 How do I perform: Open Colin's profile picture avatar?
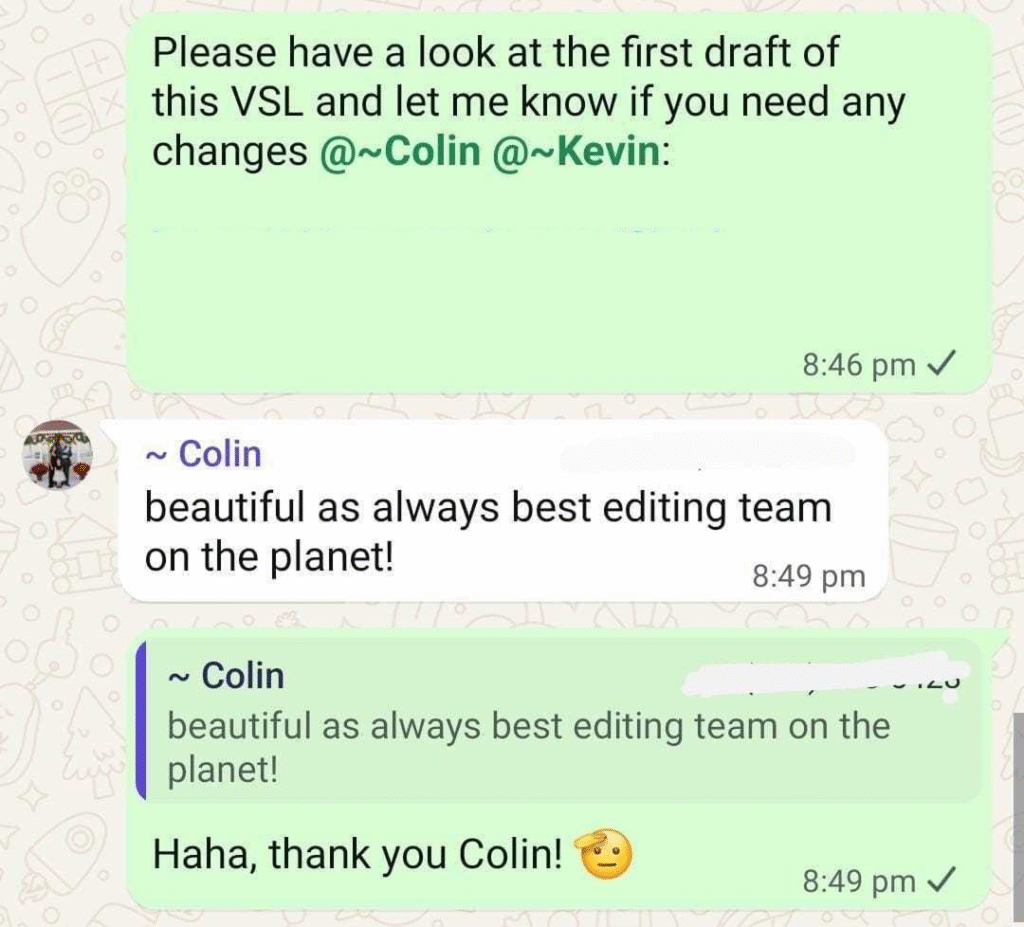[57, 455]
